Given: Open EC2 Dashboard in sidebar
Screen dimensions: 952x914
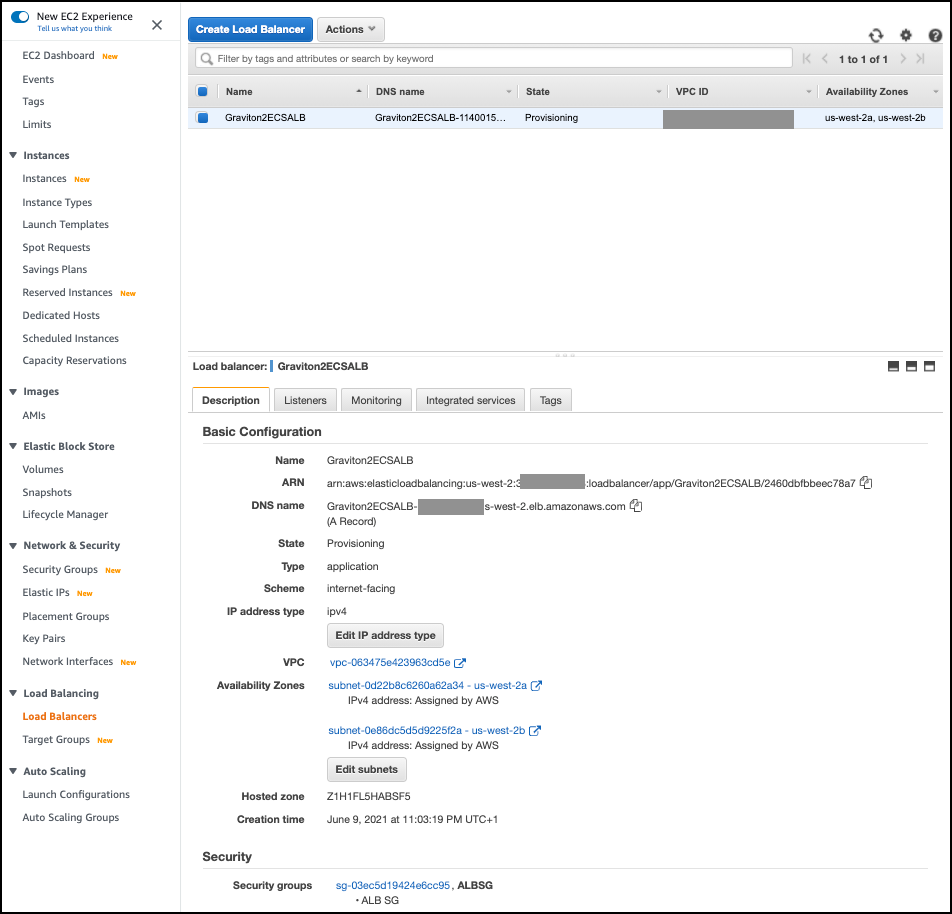Looking at the screenshot, I should coord(58,55).
